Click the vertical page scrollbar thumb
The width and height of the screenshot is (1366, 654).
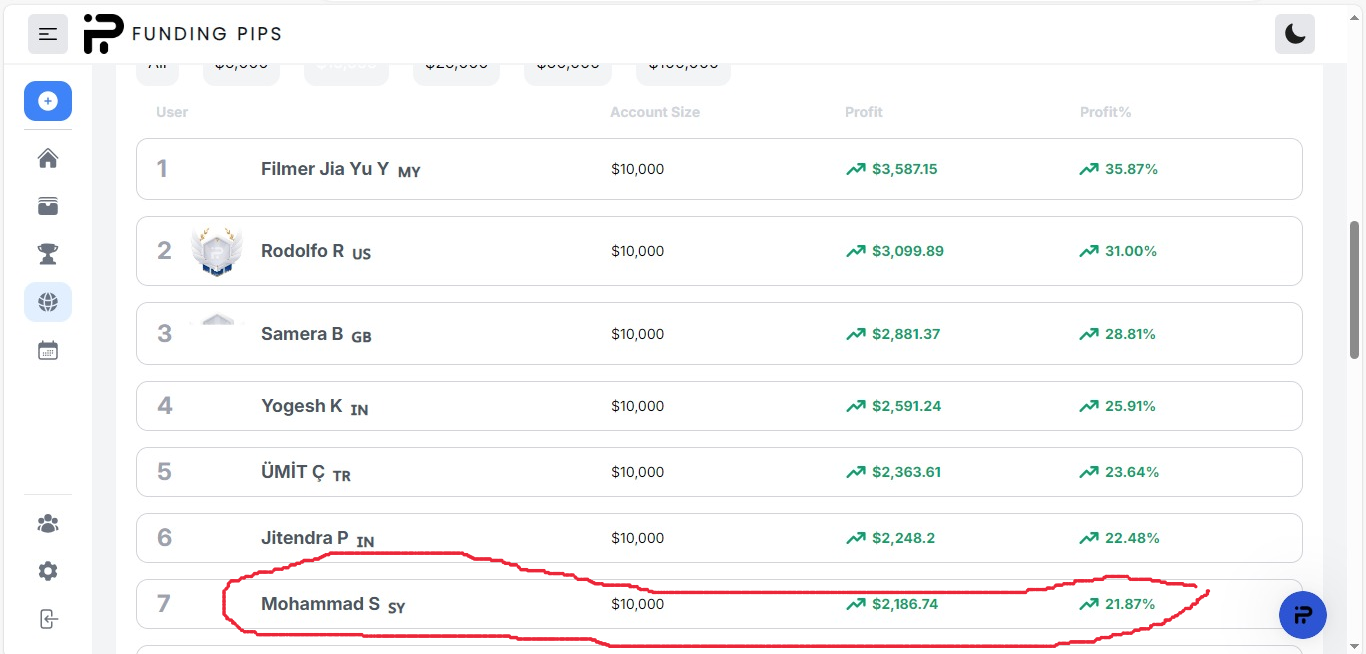click(1355, 288)
